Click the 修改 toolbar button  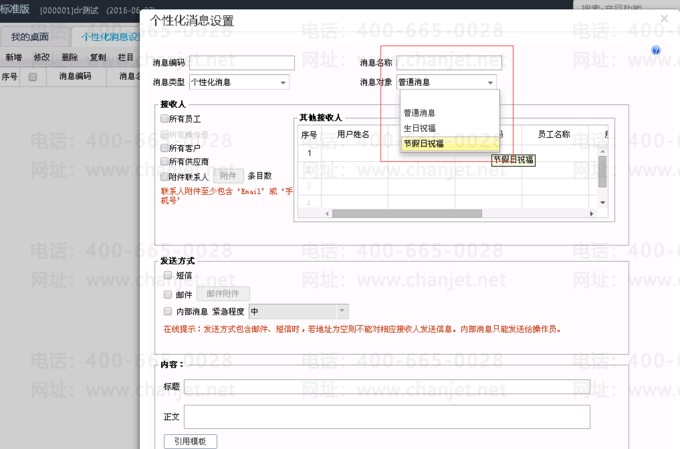tap(42, 57)
